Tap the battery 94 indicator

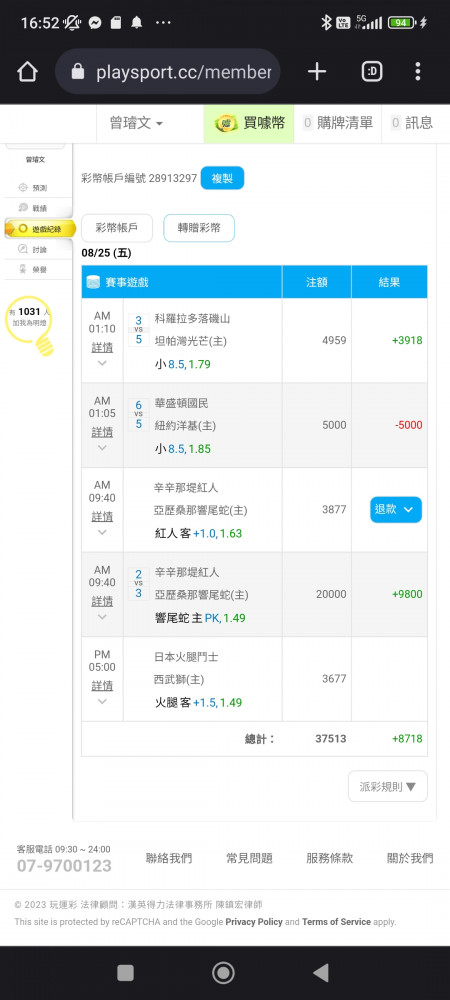401,24
